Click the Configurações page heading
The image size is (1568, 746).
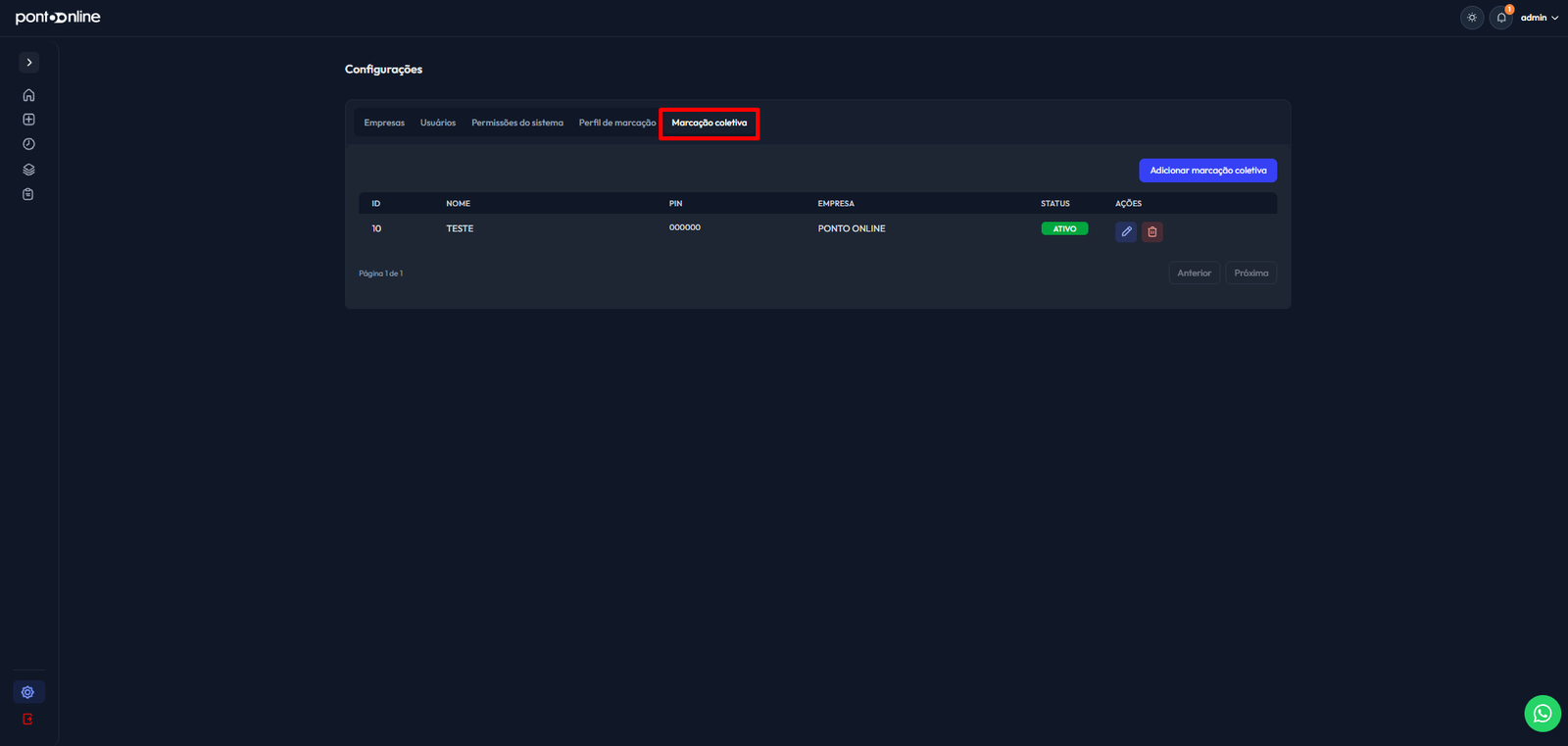click(x=383, y=70)
